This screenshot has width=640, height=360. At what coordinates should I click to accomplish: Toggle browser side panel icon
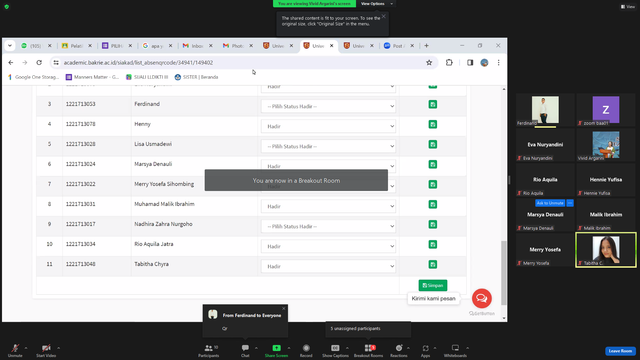point(470,62)
